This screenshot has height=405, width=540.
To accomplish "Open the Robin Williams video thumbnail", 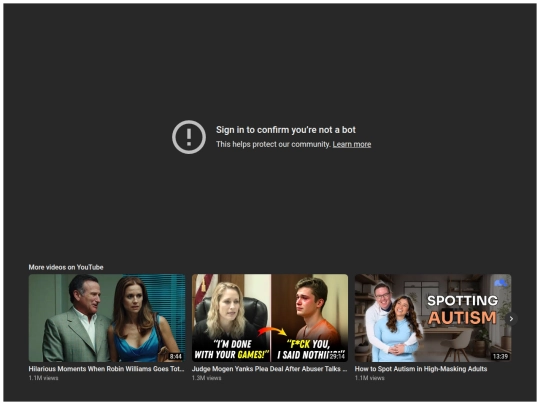I will click(x=107, y=318).
